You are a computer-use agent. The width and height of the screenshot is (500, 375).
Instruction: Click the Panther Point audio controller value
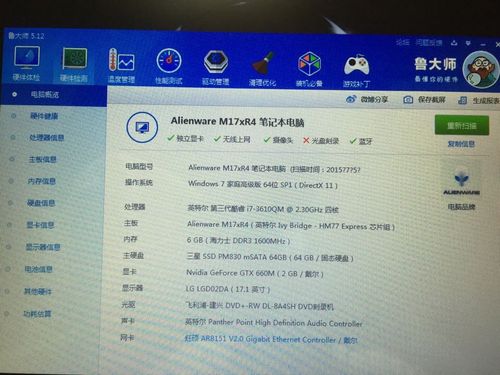coord(273,323)
